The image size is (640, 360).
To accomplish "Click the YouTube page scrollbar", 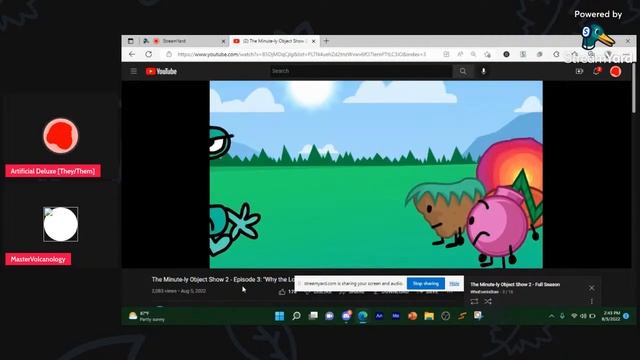I will coord(633,88).
